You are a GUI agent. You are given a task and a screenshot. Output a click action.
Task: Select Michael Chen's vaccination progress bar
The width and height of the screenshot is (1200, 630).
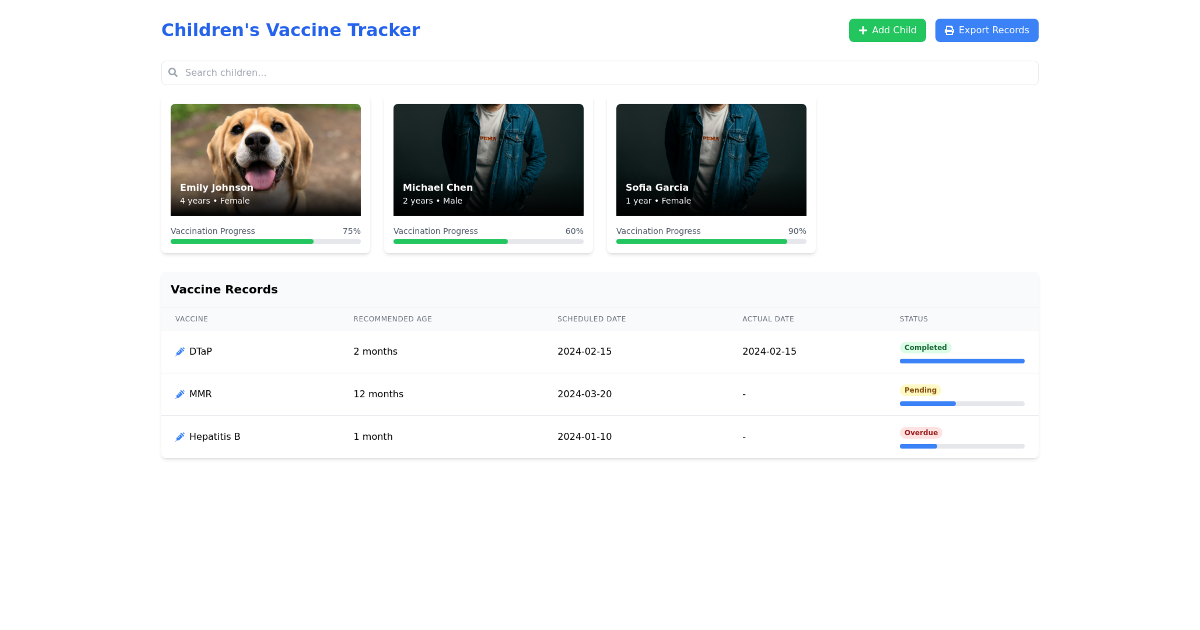click(x=488, y=241)
